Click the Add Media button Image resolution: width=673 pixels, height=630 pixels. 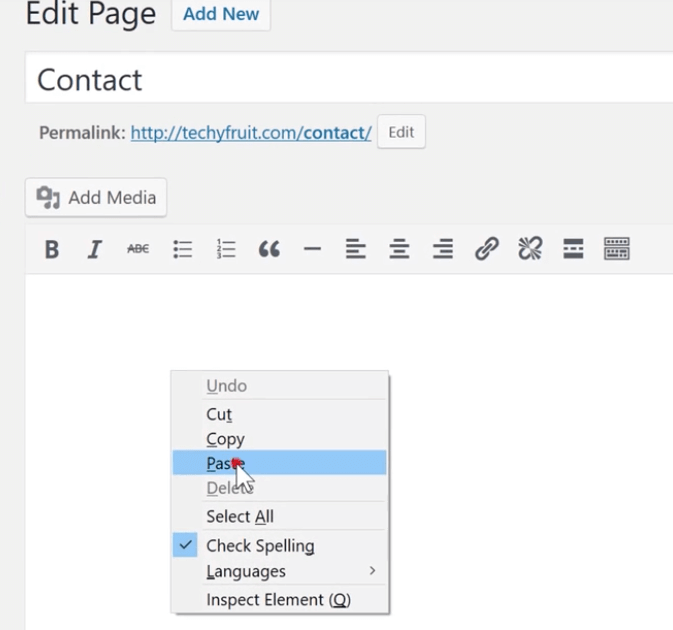click(x=96, y=197)
